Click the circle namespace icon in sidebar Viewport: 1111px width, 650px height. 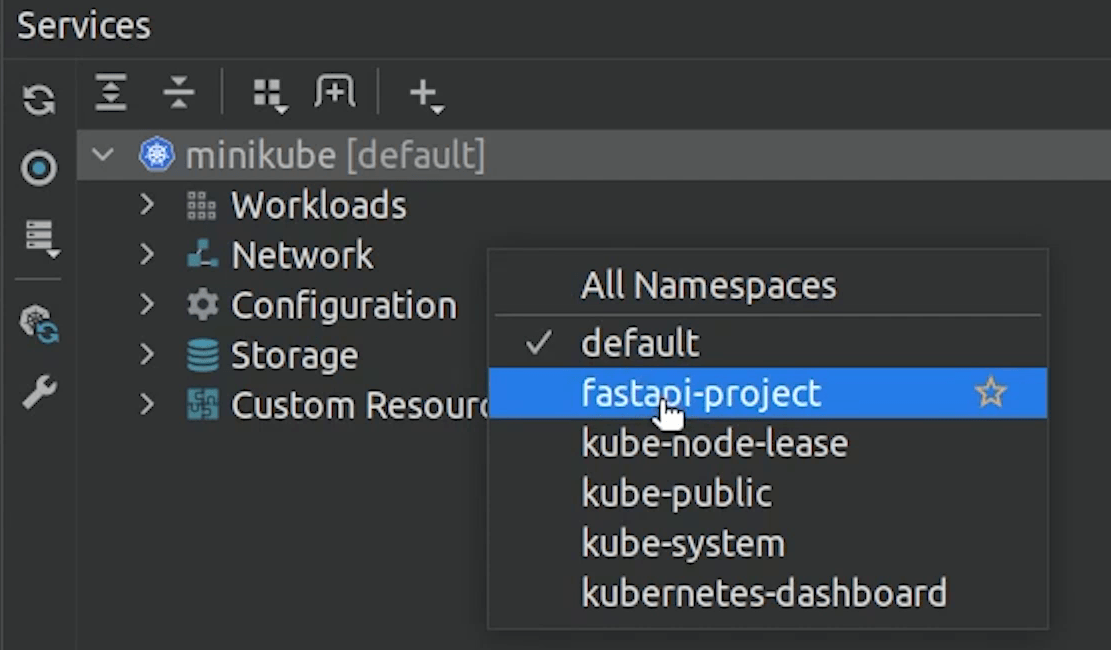click(39, 169)
